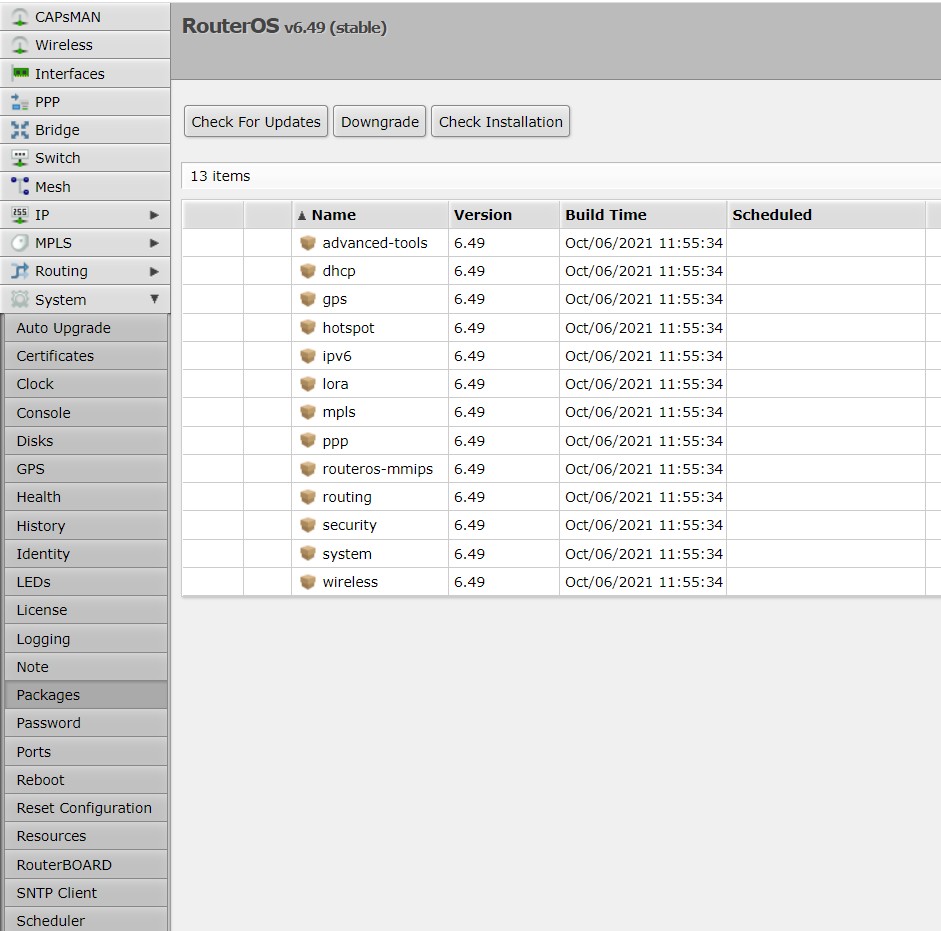Open the Certificates menu item
This screenshot has width=941, height=931.
point(86,356)
